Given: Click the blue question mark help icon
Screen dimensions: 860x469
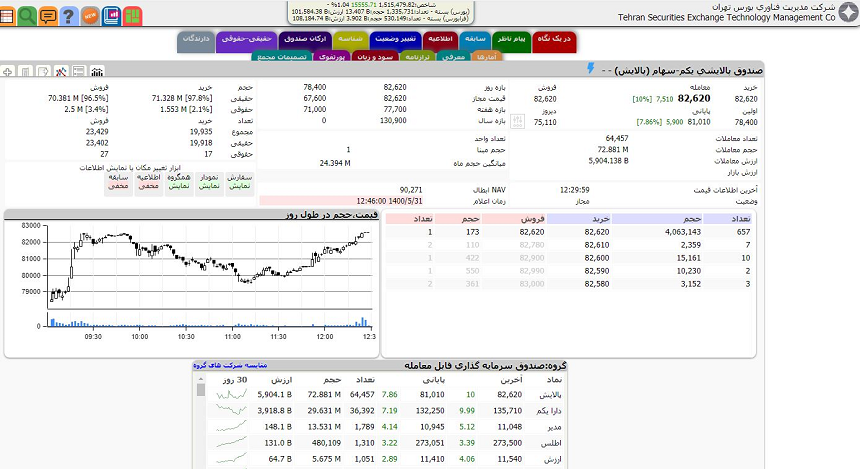Looking at the screenshot, I should coord(68,16).
